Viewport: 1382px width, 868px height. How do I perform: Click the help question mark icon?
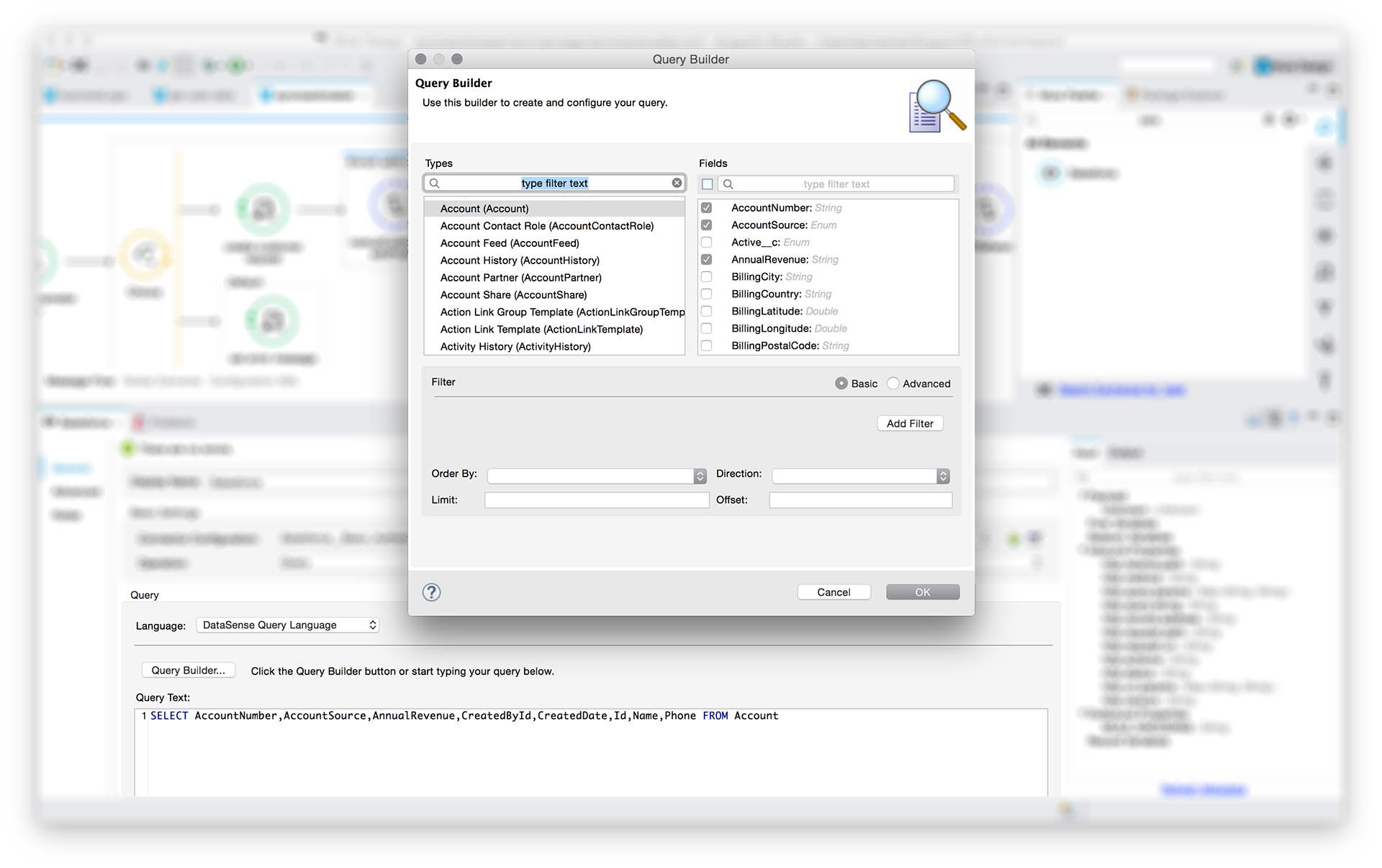[431, 592]
